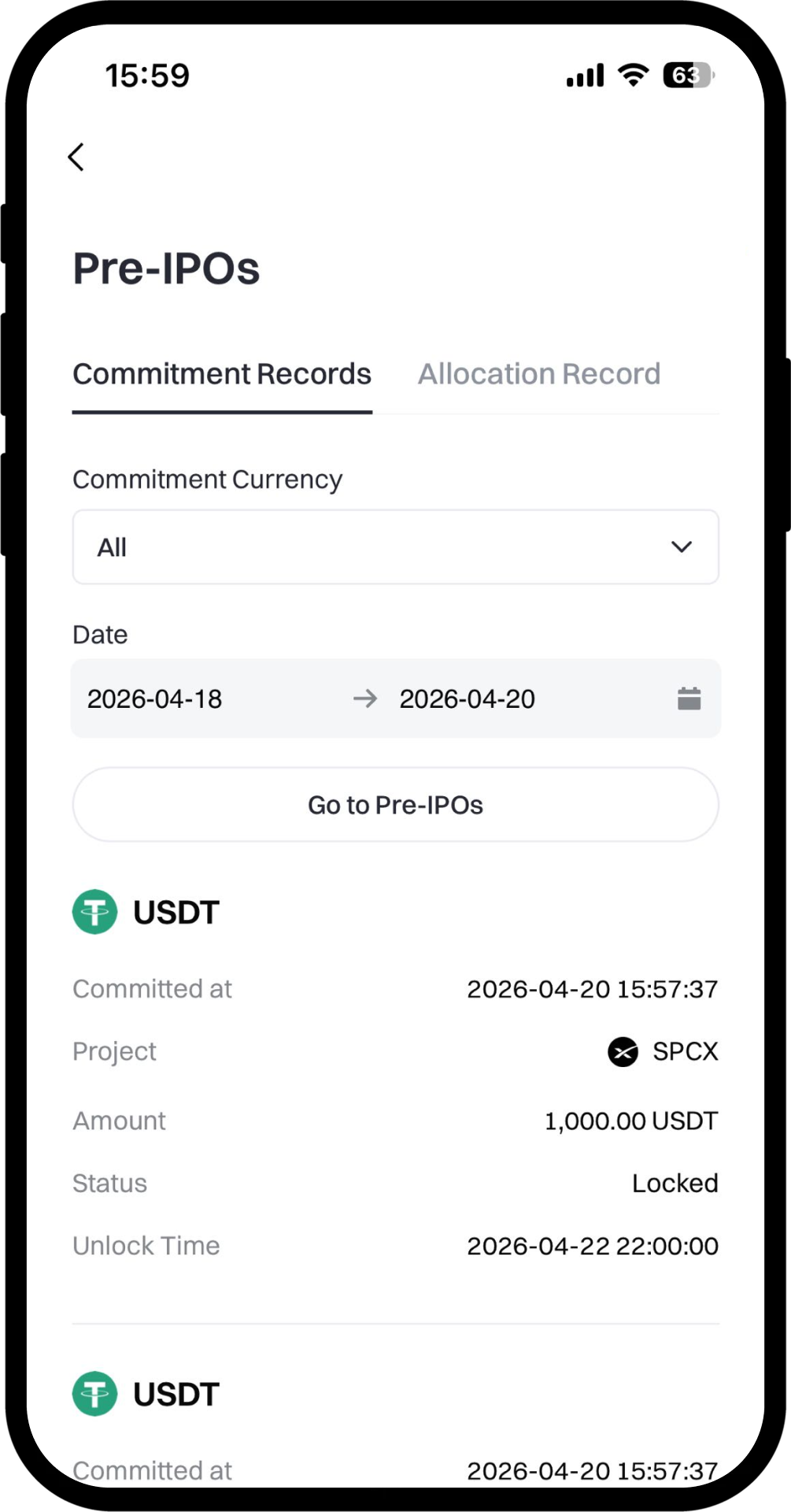Tap the Wi-Fi status icon
This screenshot has height=1512, width=791.
[633, 75]
